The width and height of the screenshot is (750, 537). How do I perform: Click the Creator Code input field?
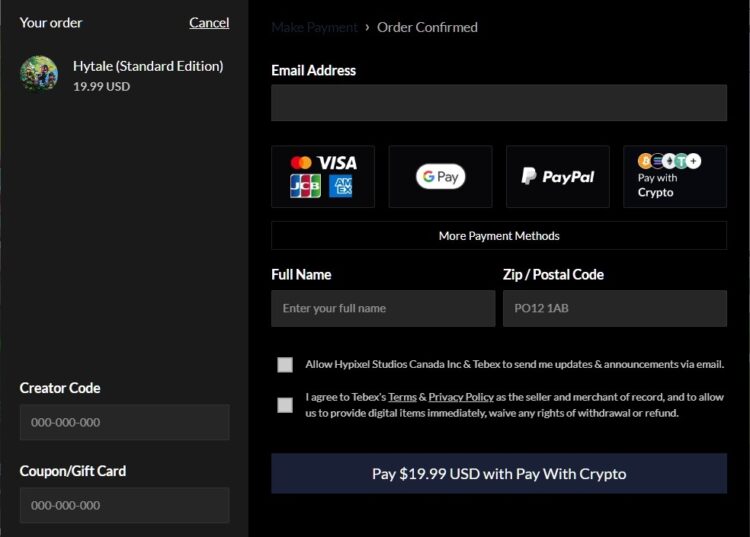124,422
